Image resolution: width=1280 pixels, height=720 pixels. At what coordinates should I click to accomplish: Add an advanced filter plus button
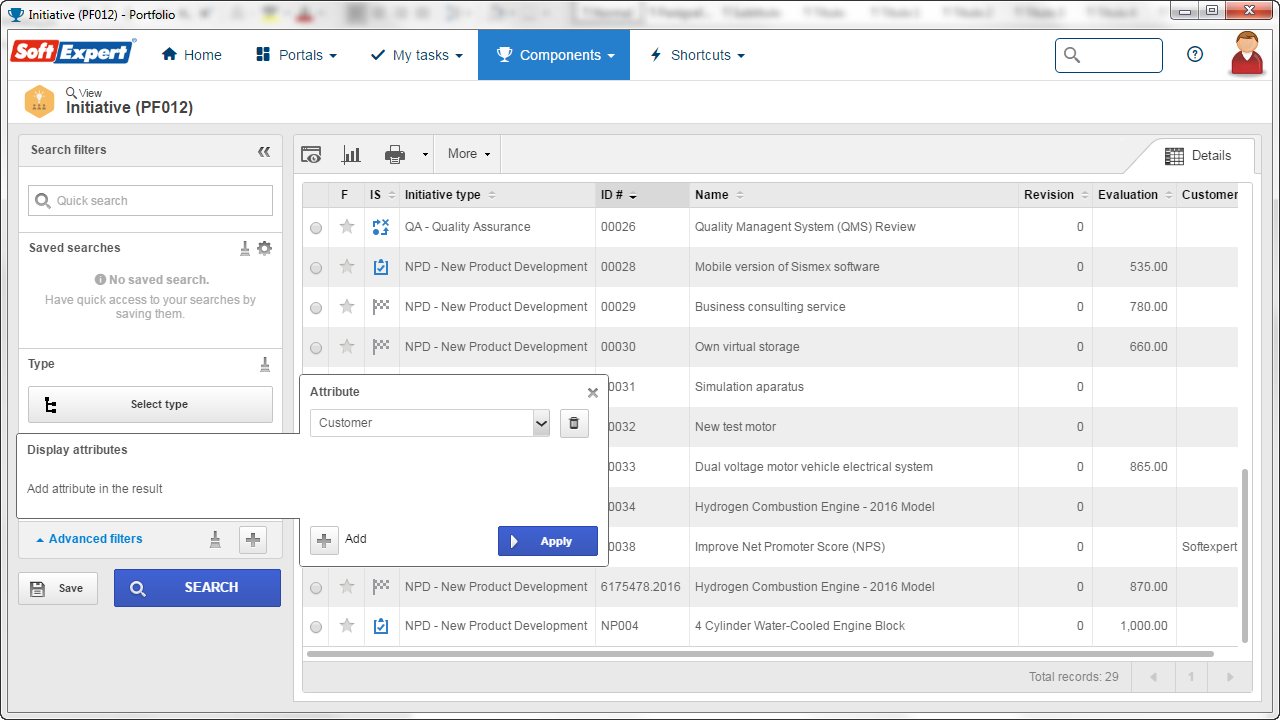click(253, 540)
